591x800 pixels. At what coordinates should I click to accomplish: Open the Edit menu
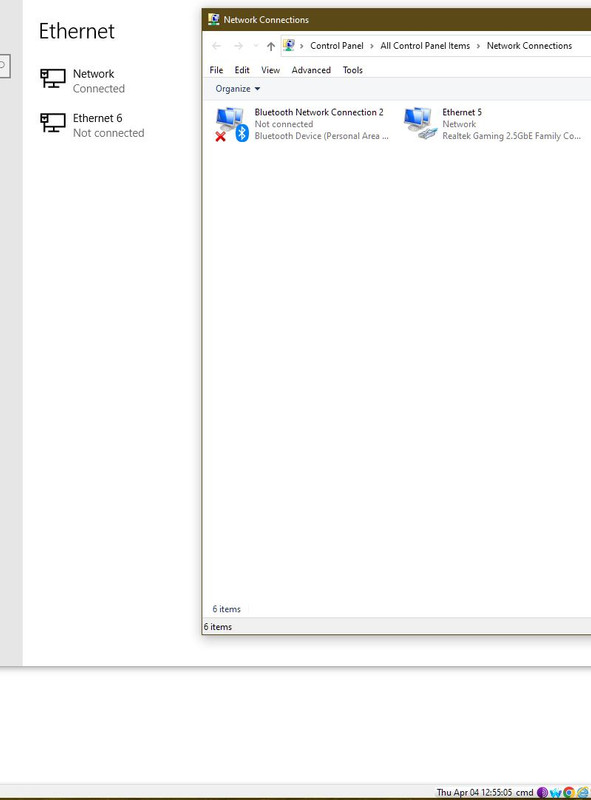[x=242, y=70]
